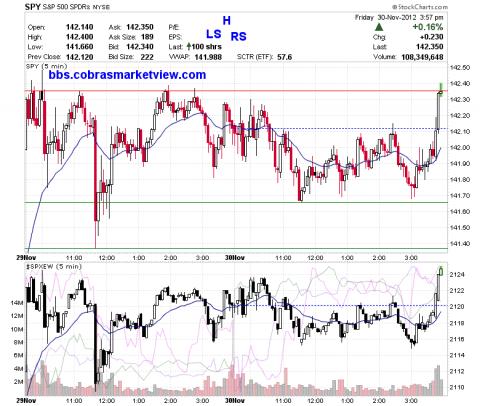Click the SPY ticker symbol title

coord(33,7)
